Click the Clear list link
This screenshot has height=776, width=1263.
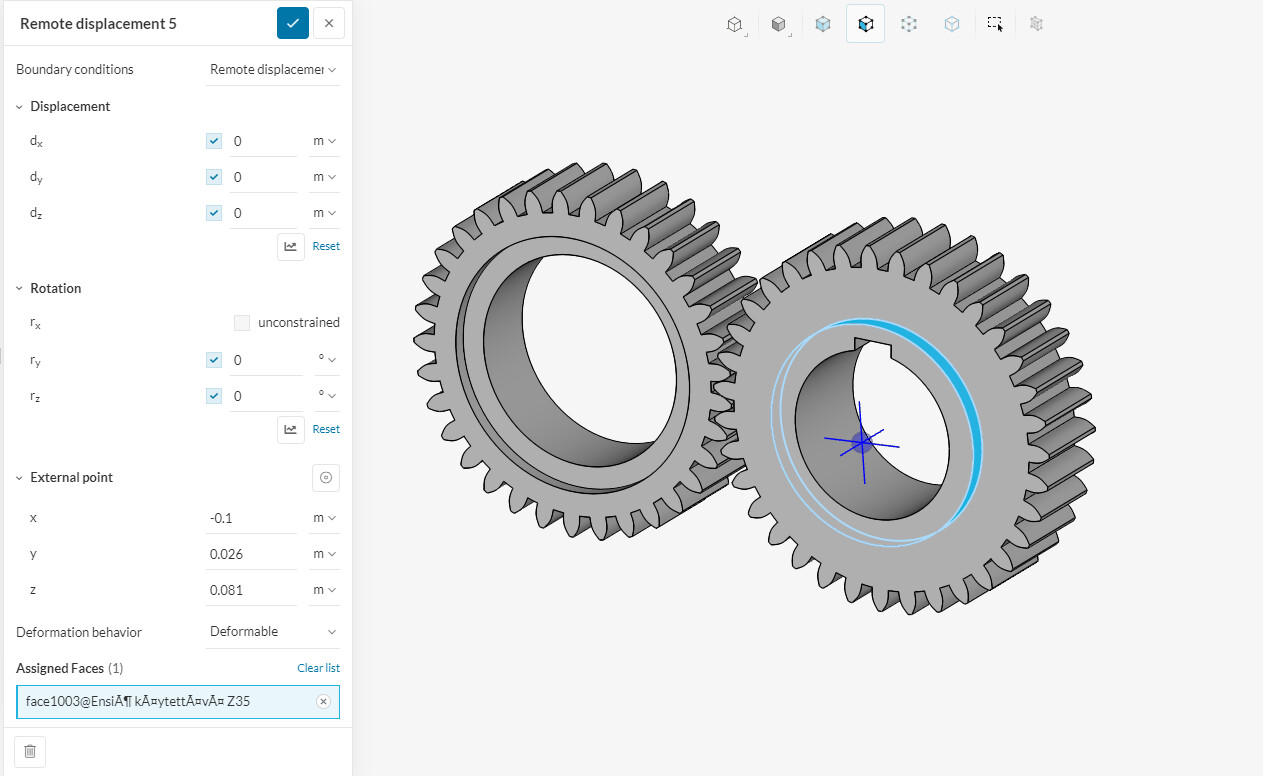point(318,668)
